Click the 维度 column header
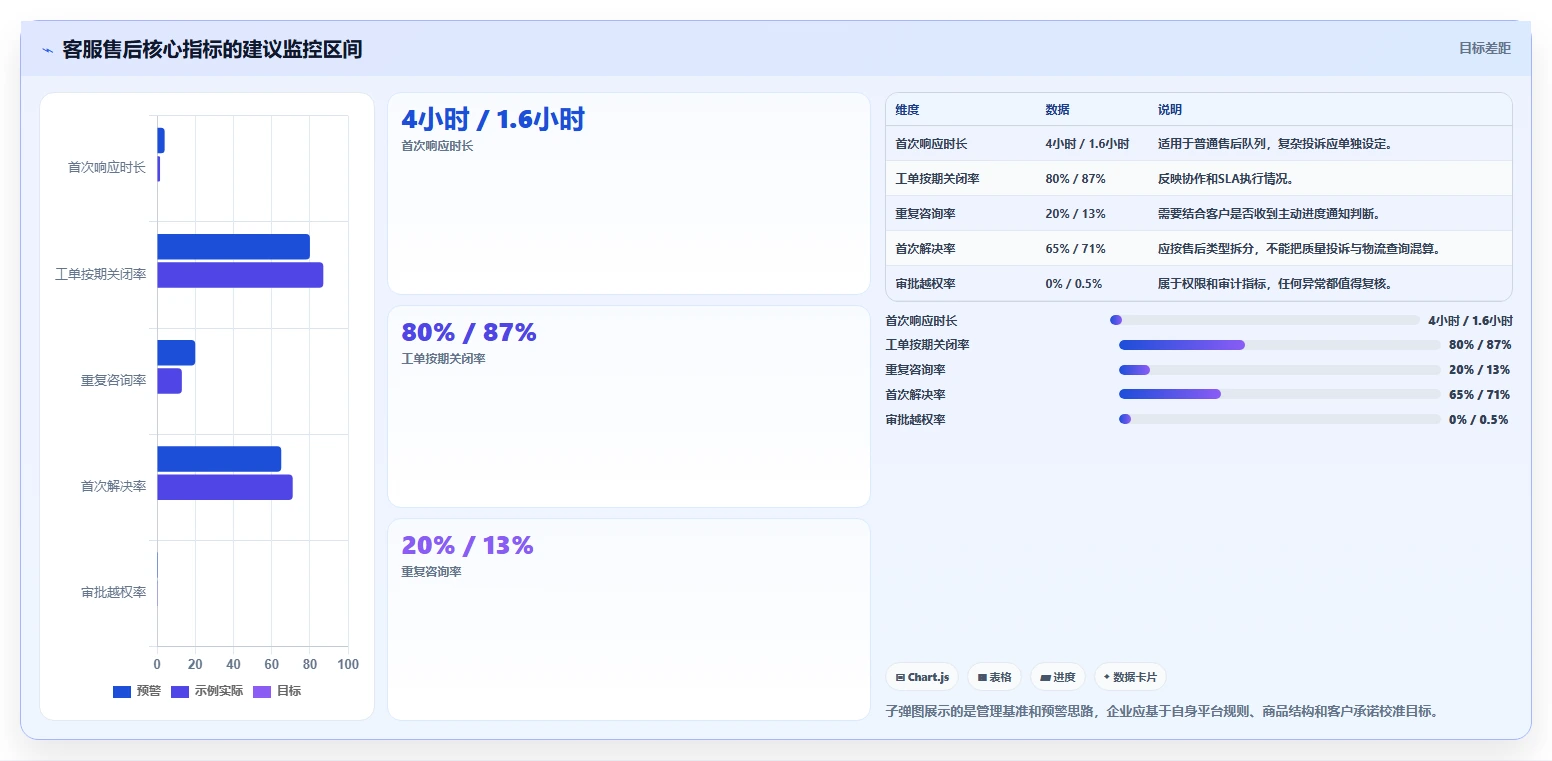 [907, 110]
